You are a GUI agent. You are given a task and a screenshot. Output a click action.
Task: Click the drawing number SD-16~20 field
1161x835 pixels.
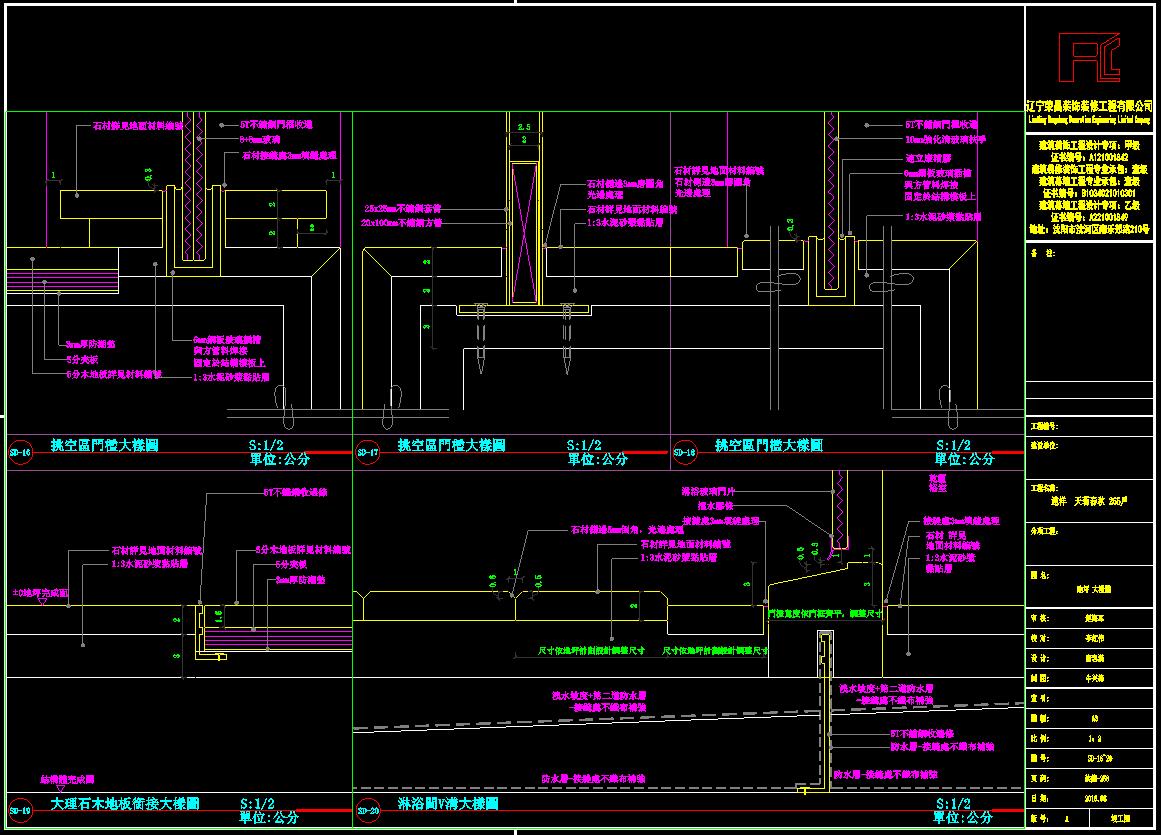(1093, 758)
